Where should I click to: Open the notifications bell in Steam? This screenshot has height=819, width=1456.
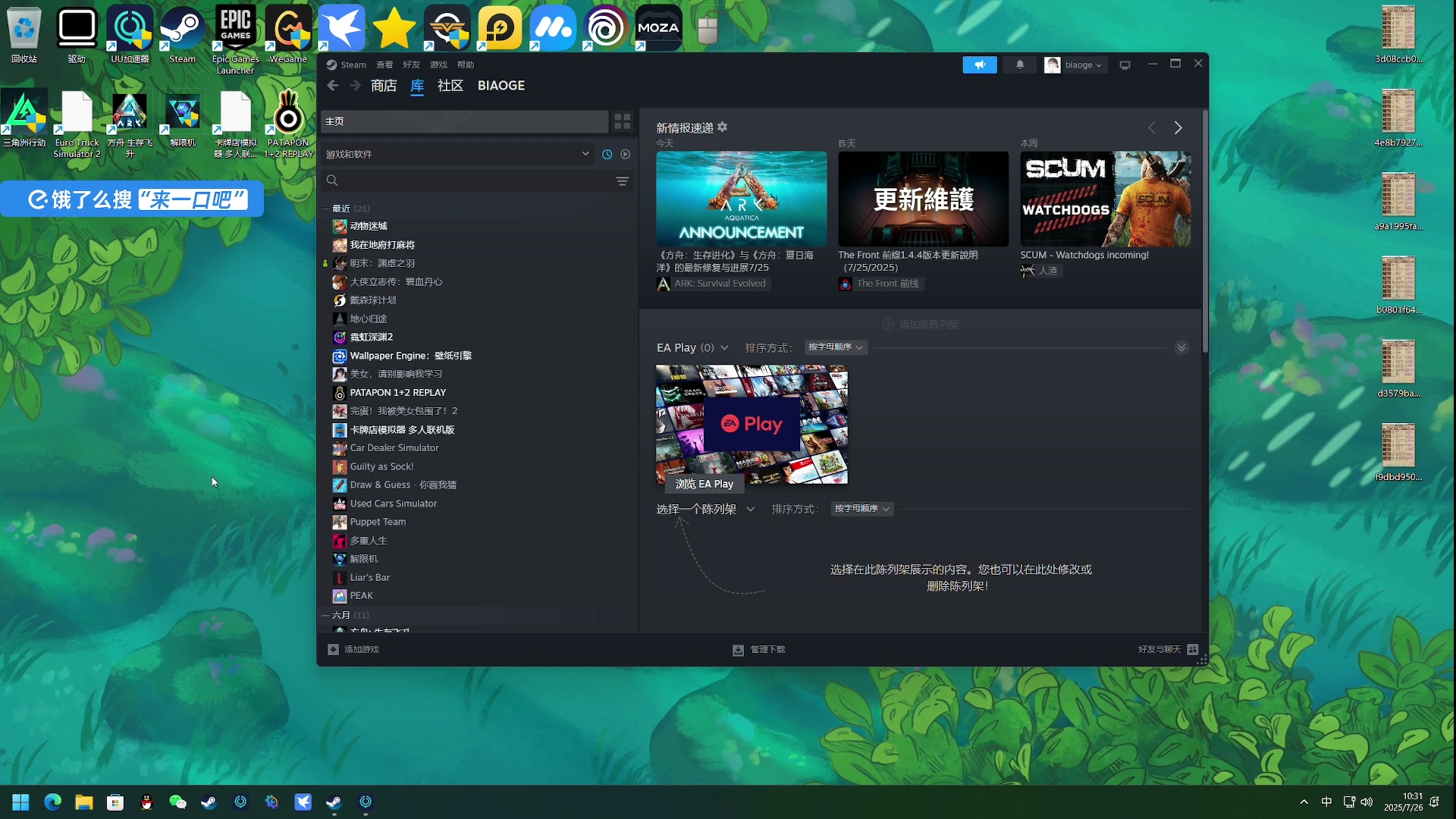click(1020, 64)
